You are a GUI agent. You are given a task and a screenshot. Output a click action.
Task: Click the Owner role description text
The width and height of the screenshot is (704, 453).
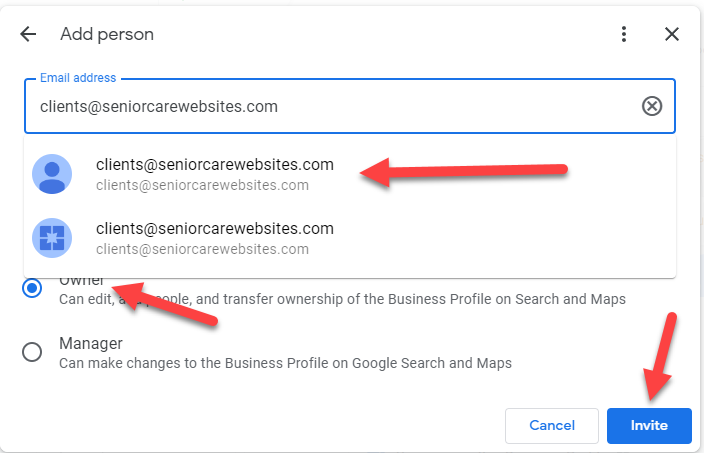point(342,299)
